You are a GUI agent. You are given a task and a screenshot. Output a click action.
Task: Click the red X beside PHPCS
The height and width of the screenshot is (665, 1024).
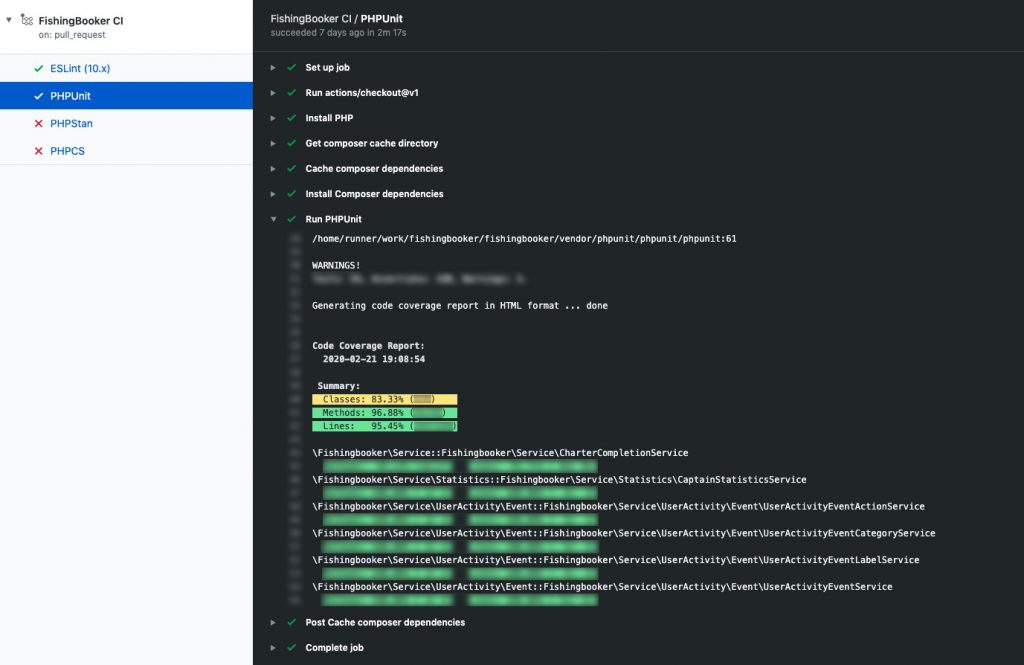38,151
